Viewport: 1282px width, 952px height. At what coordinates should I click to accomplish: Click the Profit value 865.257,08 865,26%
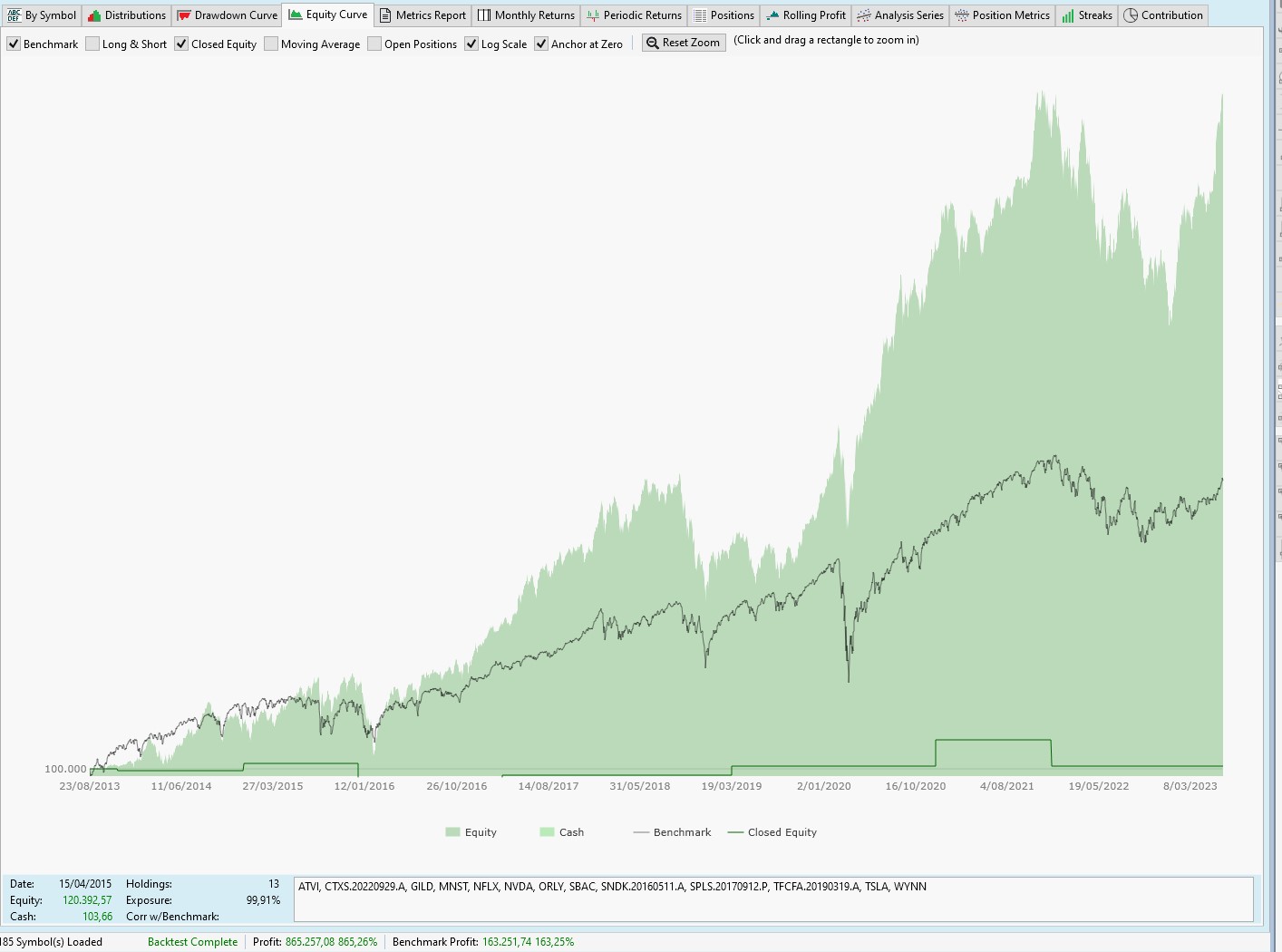point(331,942)
